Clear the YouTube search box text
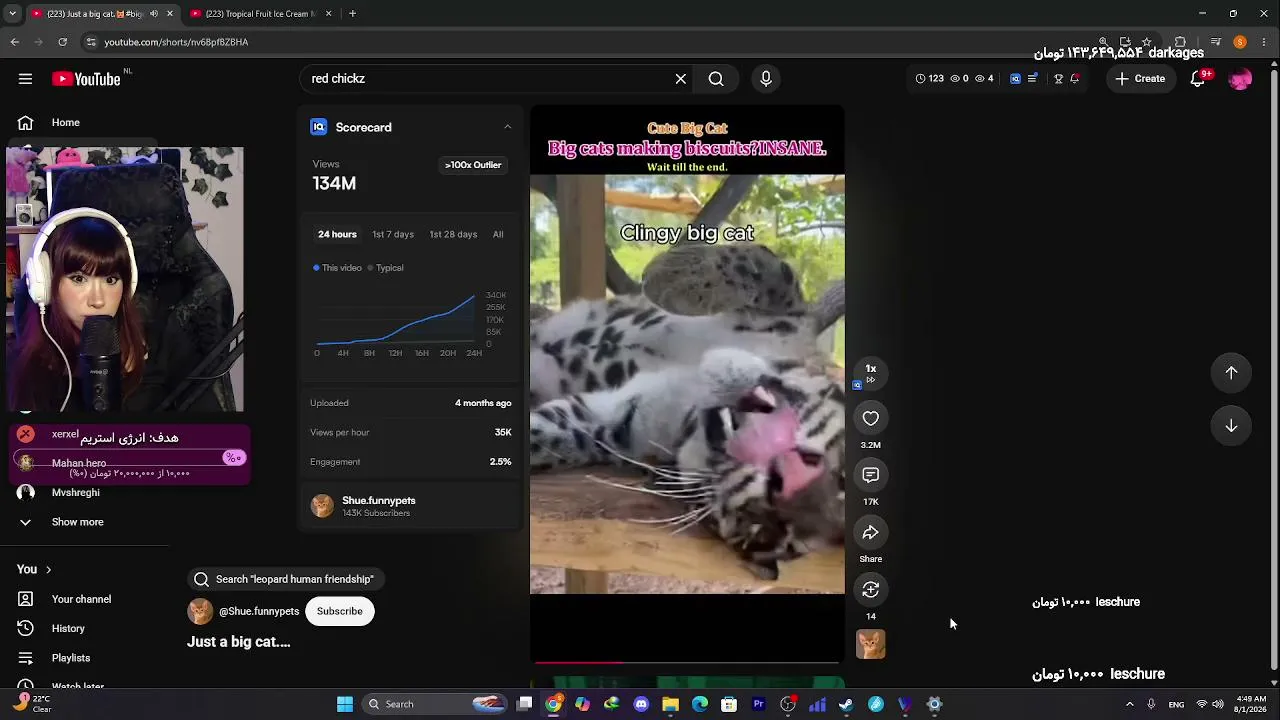The image size is (1280, 720). pos(681,79)
